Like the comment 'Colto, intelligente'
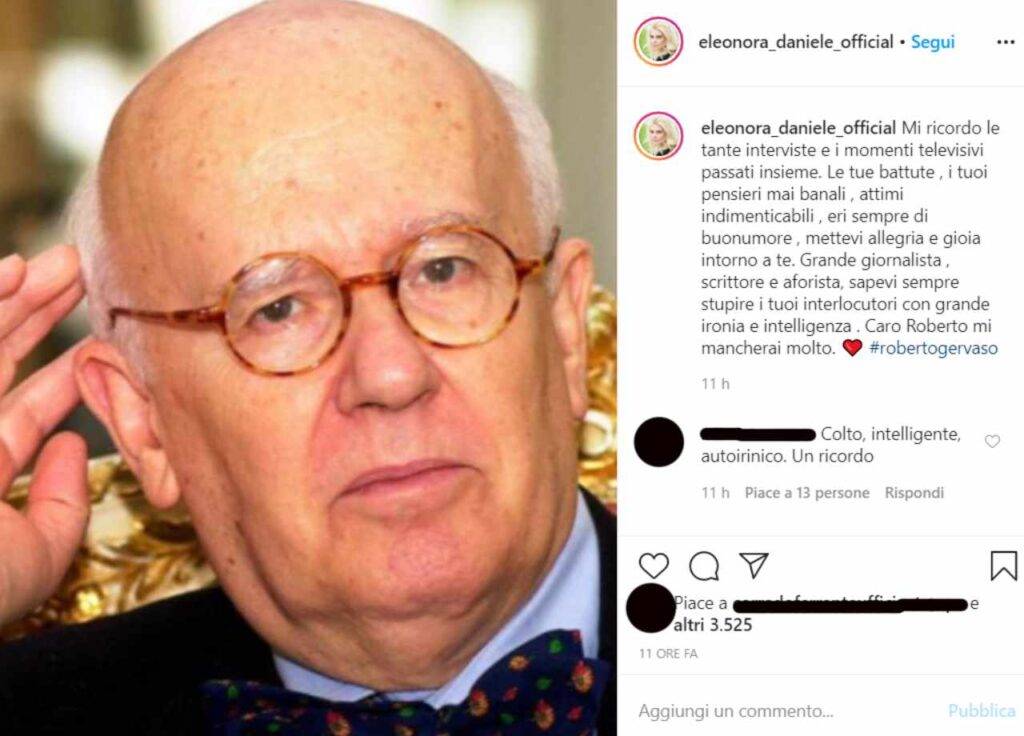 coord(992,441)
